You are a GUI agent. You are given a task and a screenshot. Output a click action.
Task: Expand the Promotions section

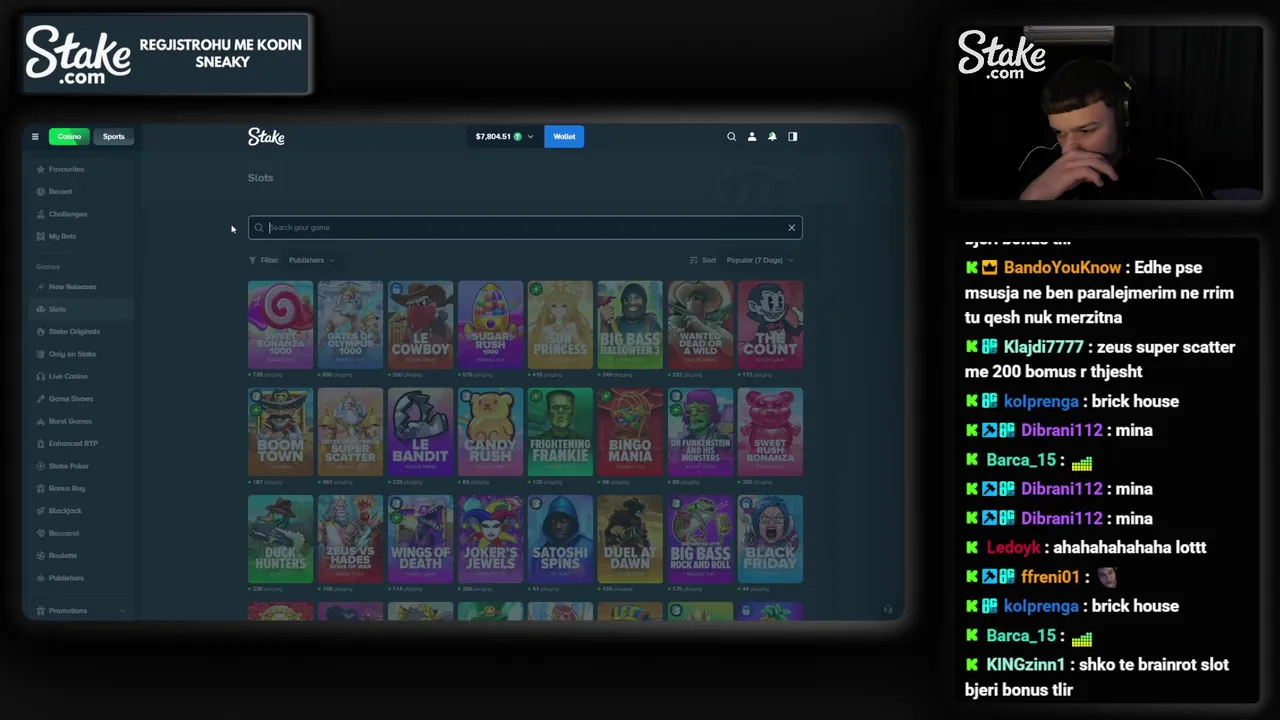pyautogui.click(x=81, y=610)
